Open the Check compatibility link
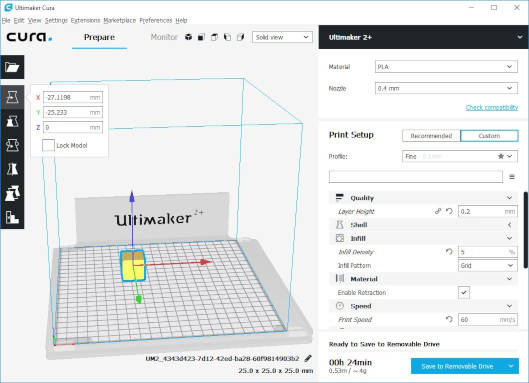This screenshot has height=383, width=529. click(492, 108)
